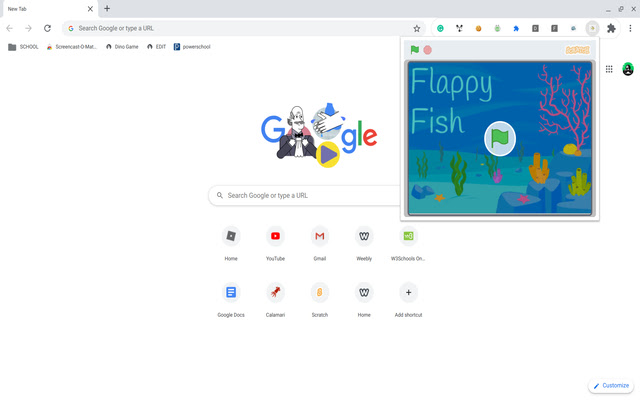The image size is (640, 400).
Task: Go forward with the forward arrow
Action: tap(28, 29)
